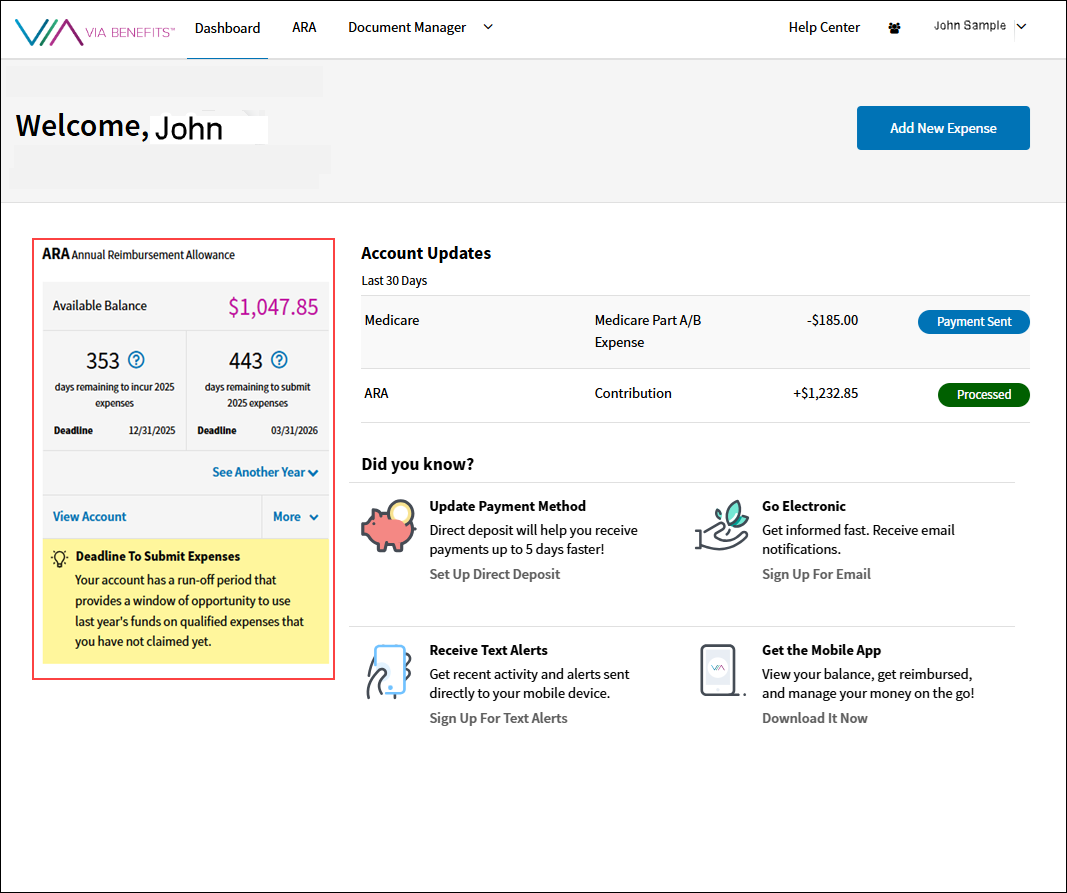Open help tooltip next to 353 days
The width and height of the screenshot is (1067, 893).
[135, 358]
